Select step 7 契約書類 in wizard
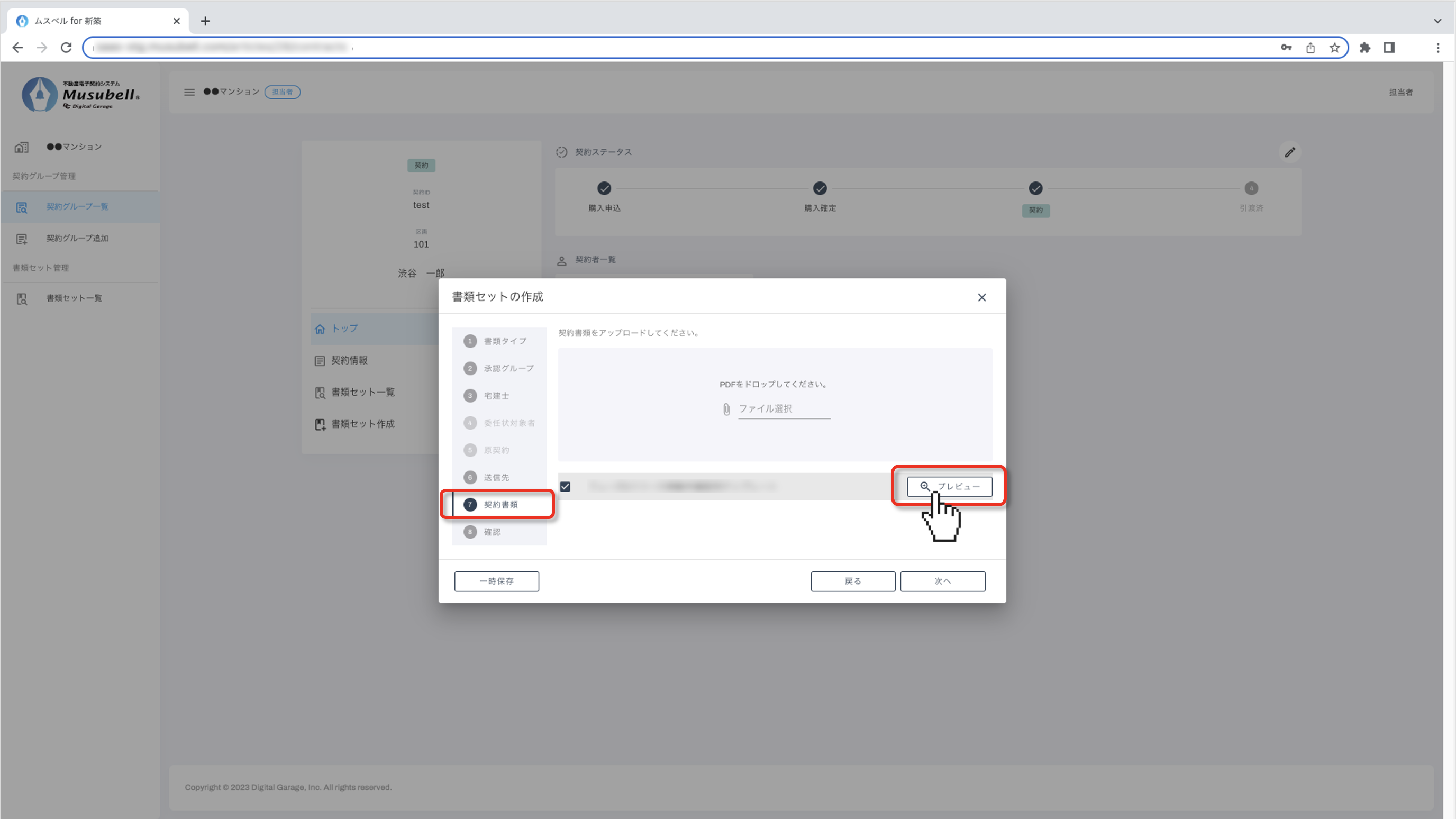 499,505
